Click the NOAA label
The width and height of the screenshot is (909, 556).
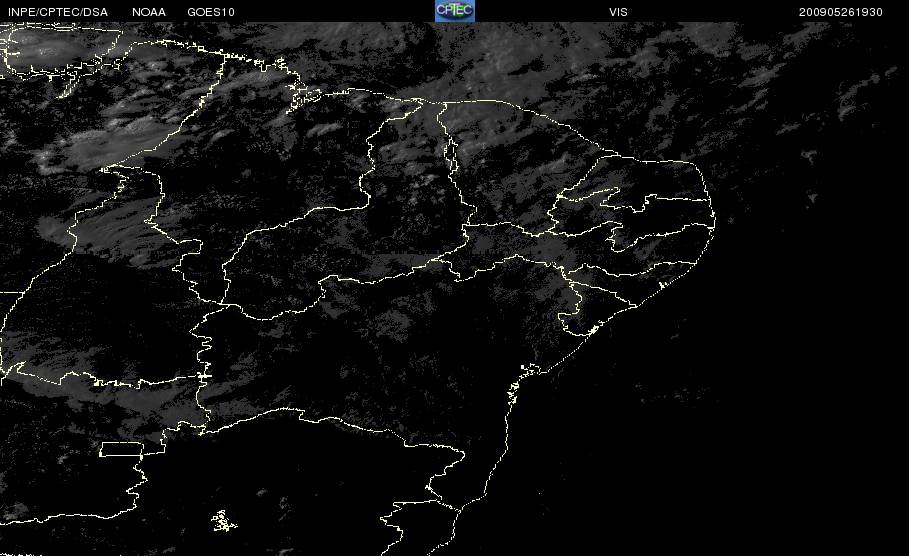[x=148, y=12]
